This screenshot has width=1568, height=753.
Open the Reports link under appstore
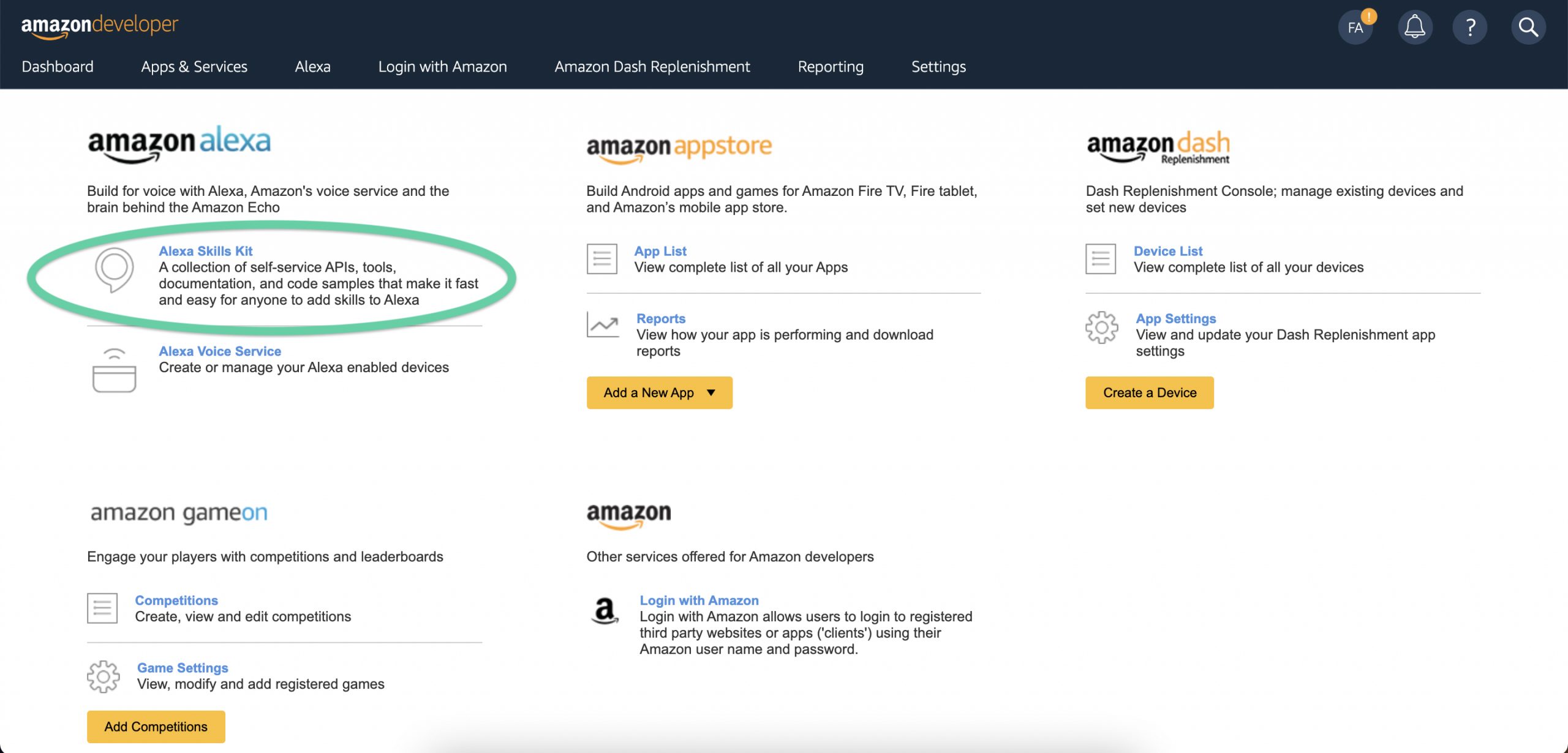point(661,318)
